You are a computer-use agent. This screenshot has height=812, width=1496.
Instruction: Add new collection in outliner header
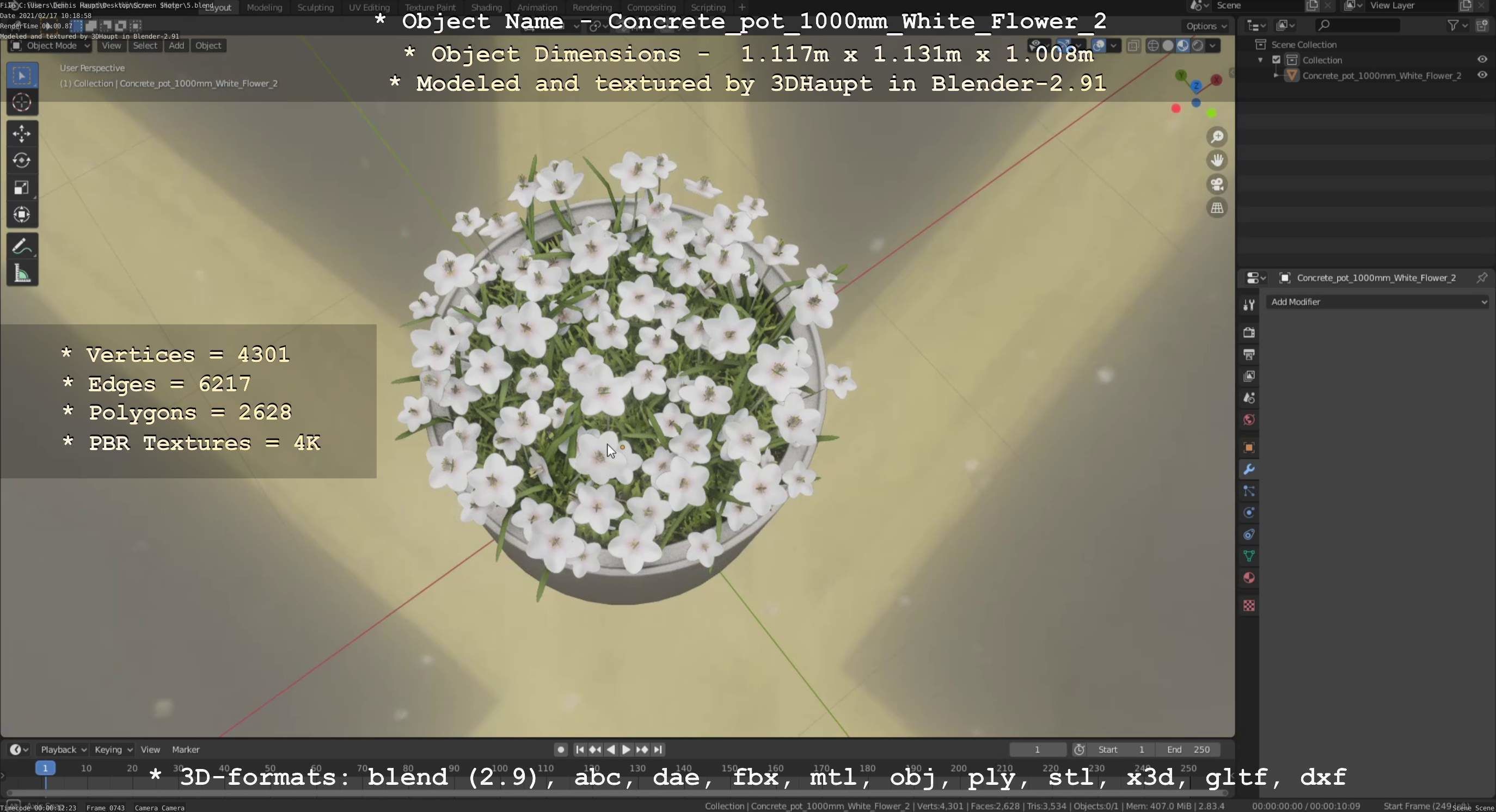(1482, 25)
